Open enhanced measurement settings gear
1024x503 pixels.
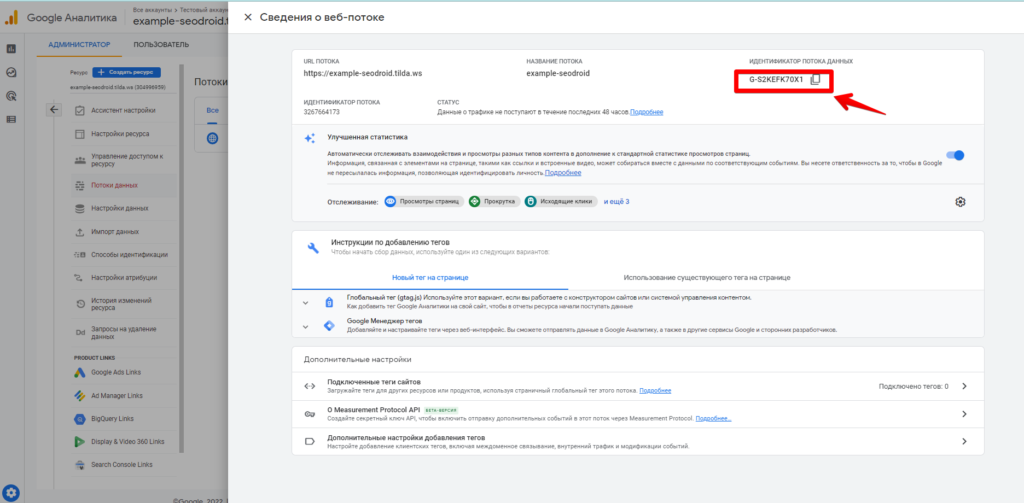pos(959,202)
